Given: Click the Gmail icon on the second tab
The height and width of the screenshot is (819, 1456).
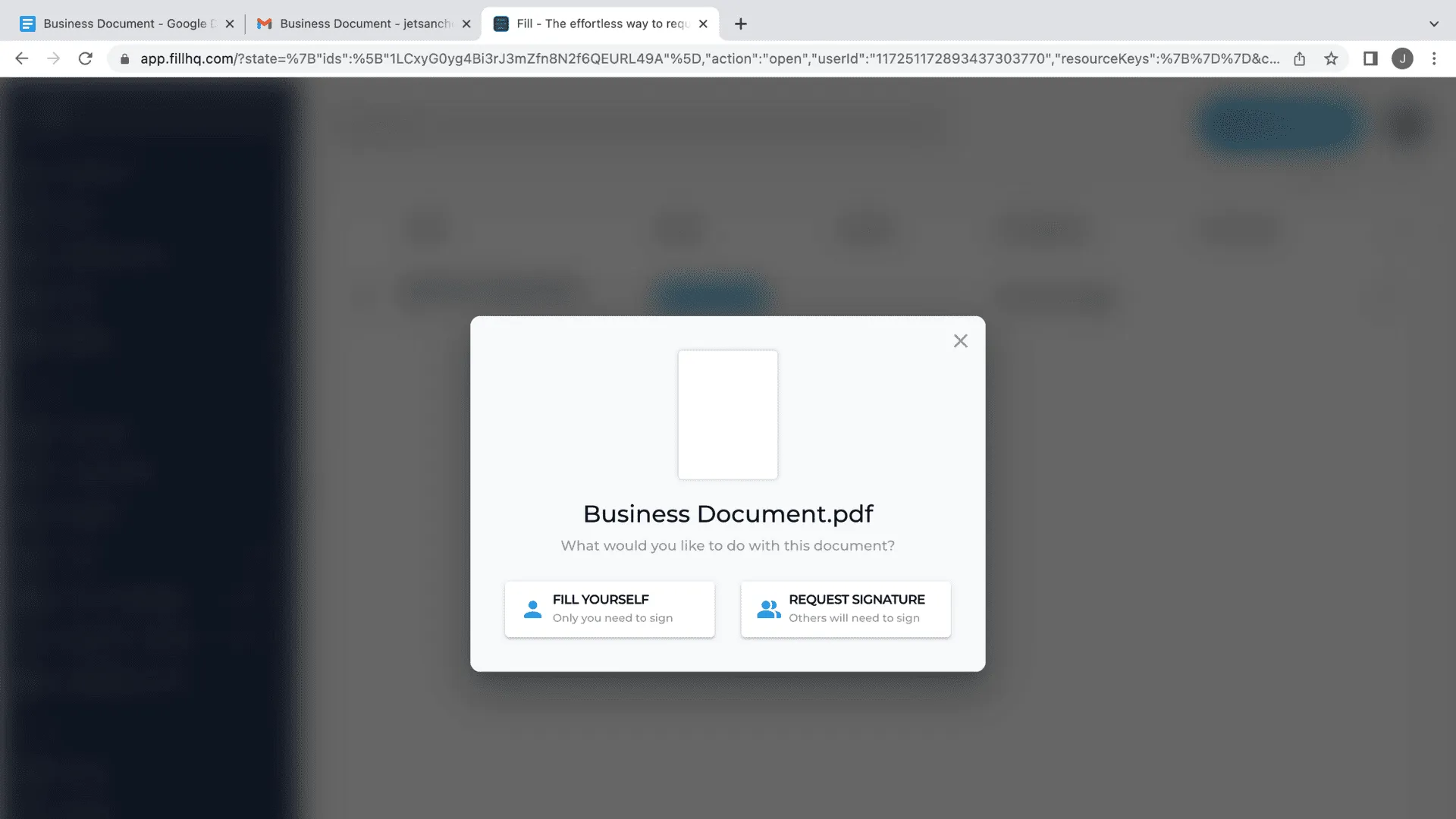Looking at the screenshot, I should click(x=264, y=24).
